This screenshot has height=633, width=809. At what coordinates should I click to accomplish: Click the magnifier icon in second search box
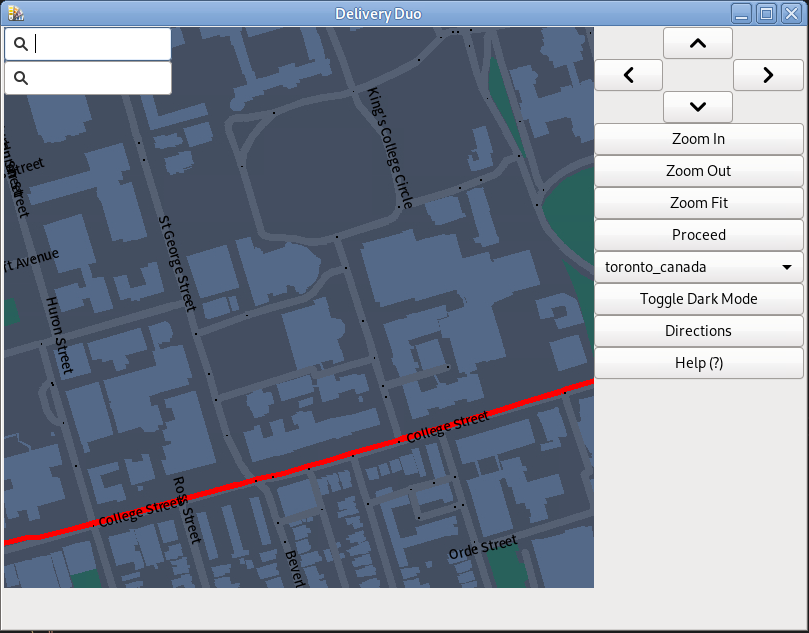pyautogui.click(x=20, y=78)
